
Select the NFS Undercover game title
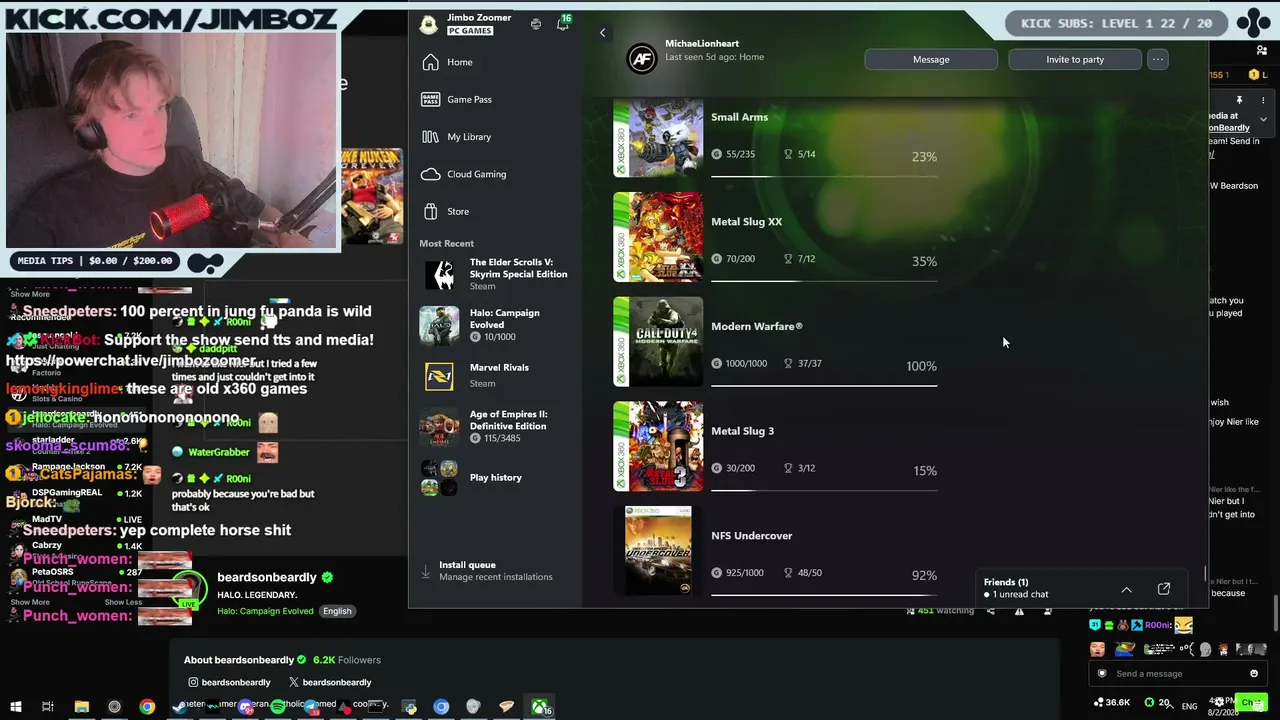[751, 536]
